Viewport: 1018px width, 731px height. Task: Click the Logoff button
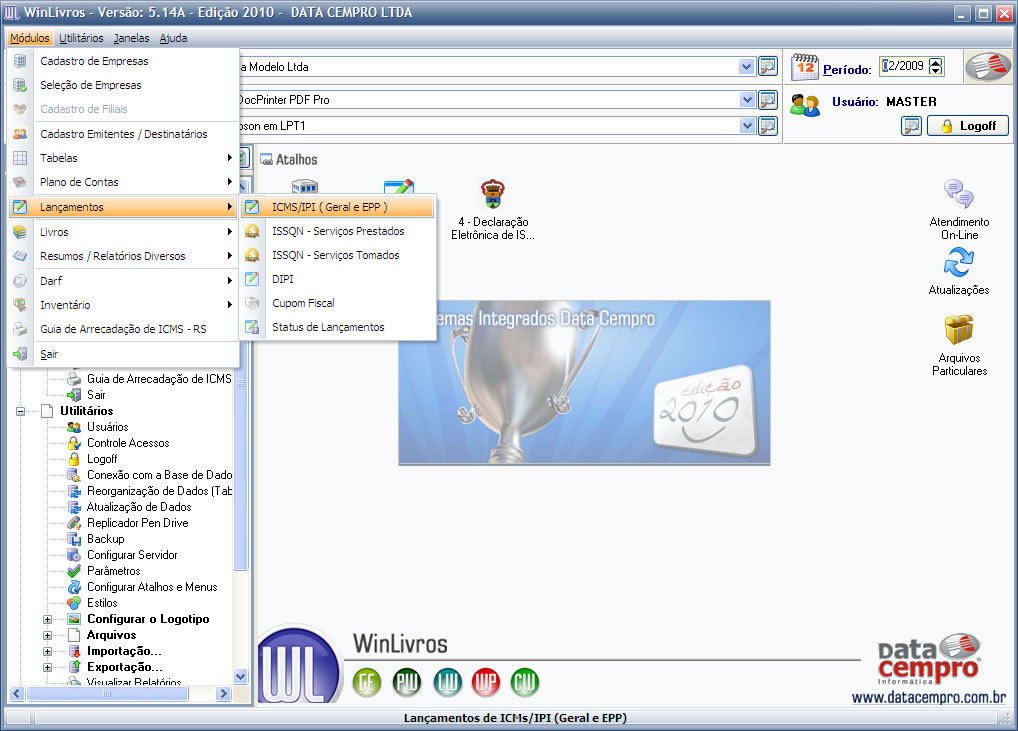coord(967,126)
